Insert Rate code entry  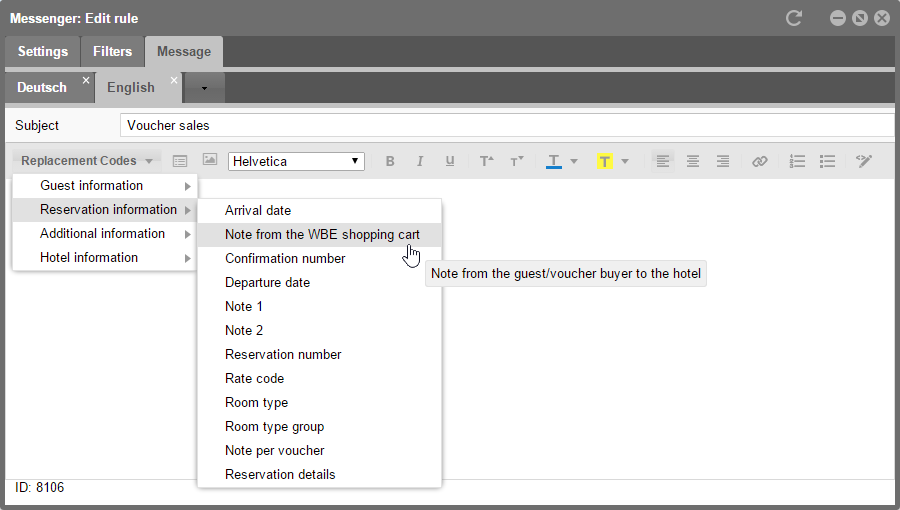(319, 379)
